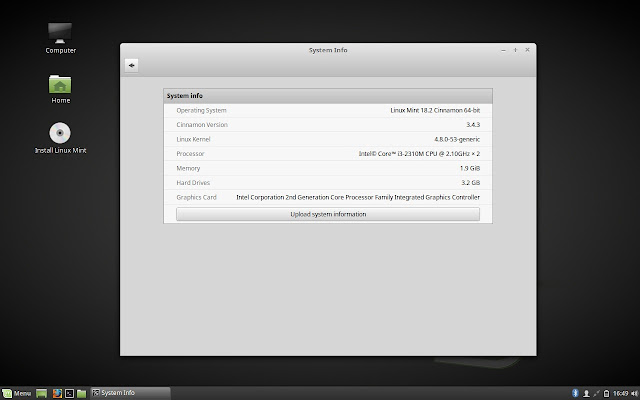Select the Memory value 1.9 GiB
The height and width of the screenshot is (400, 640).
(x=470, y=168)
